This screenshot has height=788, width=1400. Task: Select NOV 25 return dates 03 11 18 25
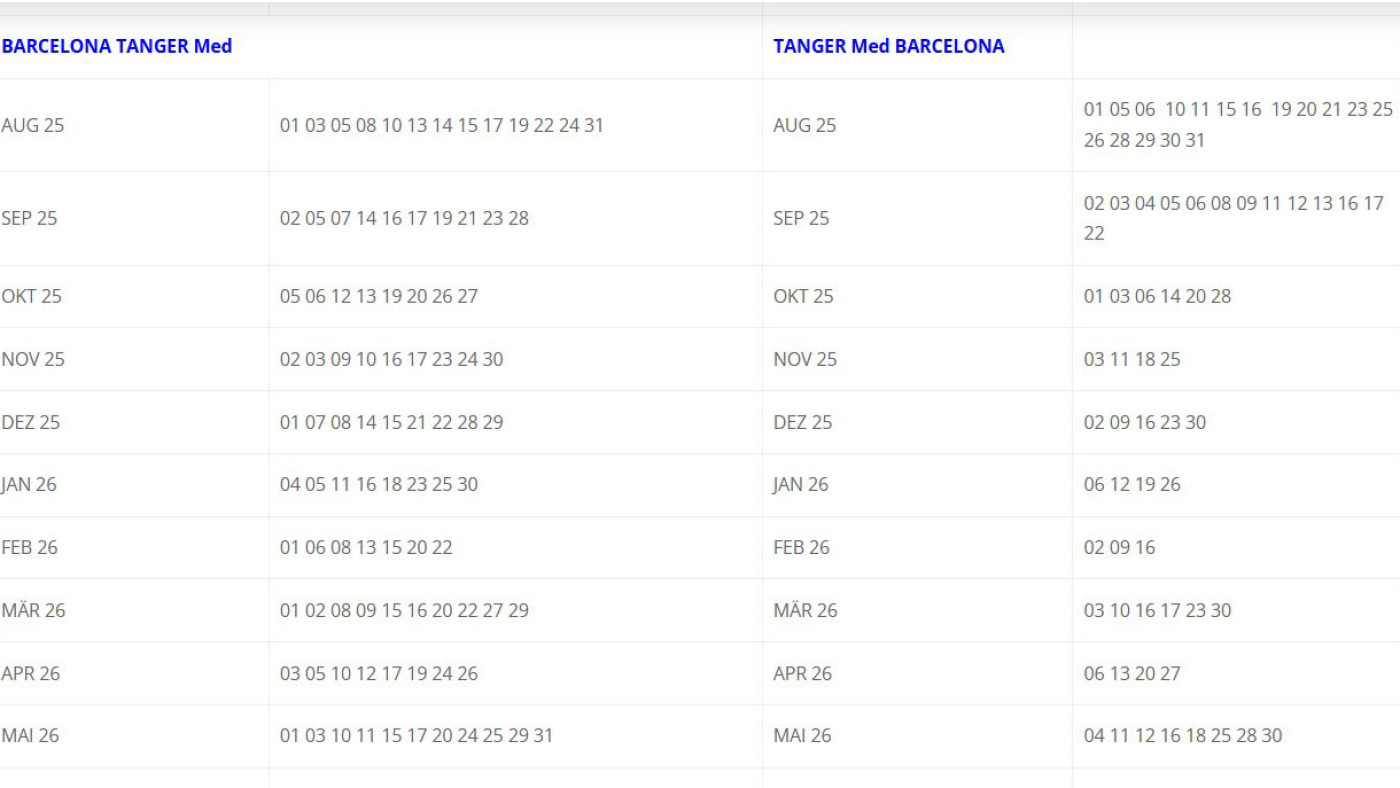click(1132, 359)
